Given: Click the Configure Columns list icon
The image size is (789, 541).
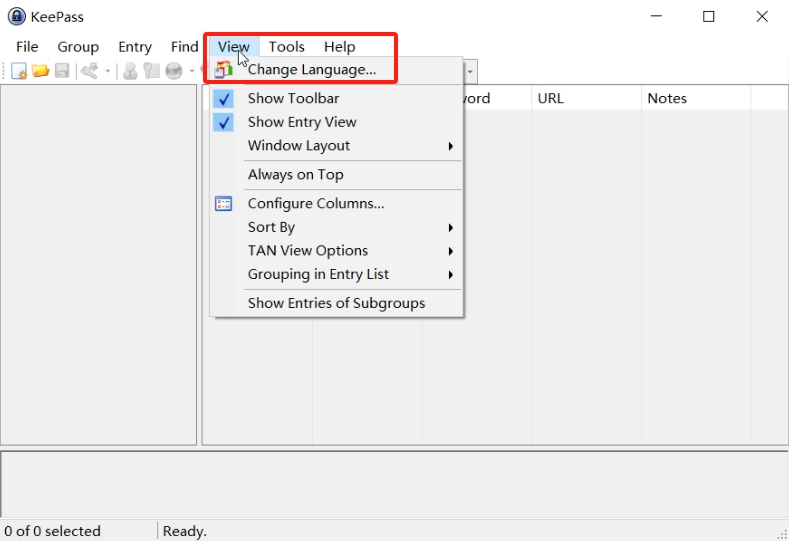Looking at the screenshot, I should click(x=223, y=203).
